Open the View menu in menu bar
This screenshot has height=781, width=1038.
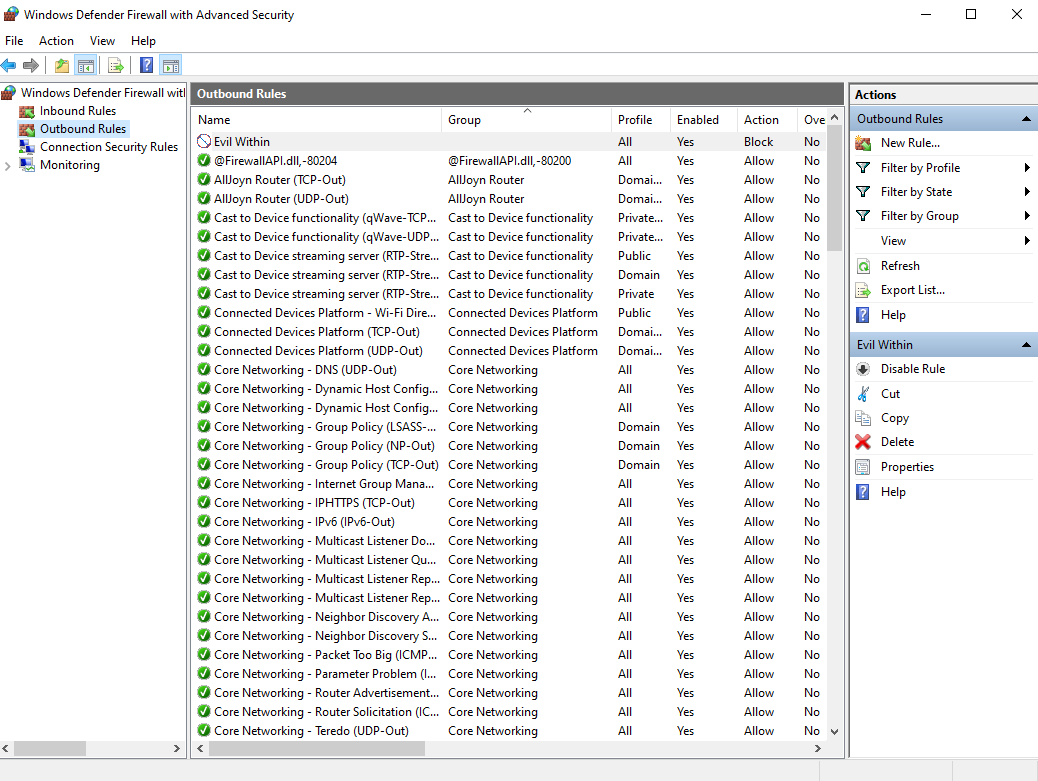click(x=102, y=41)
